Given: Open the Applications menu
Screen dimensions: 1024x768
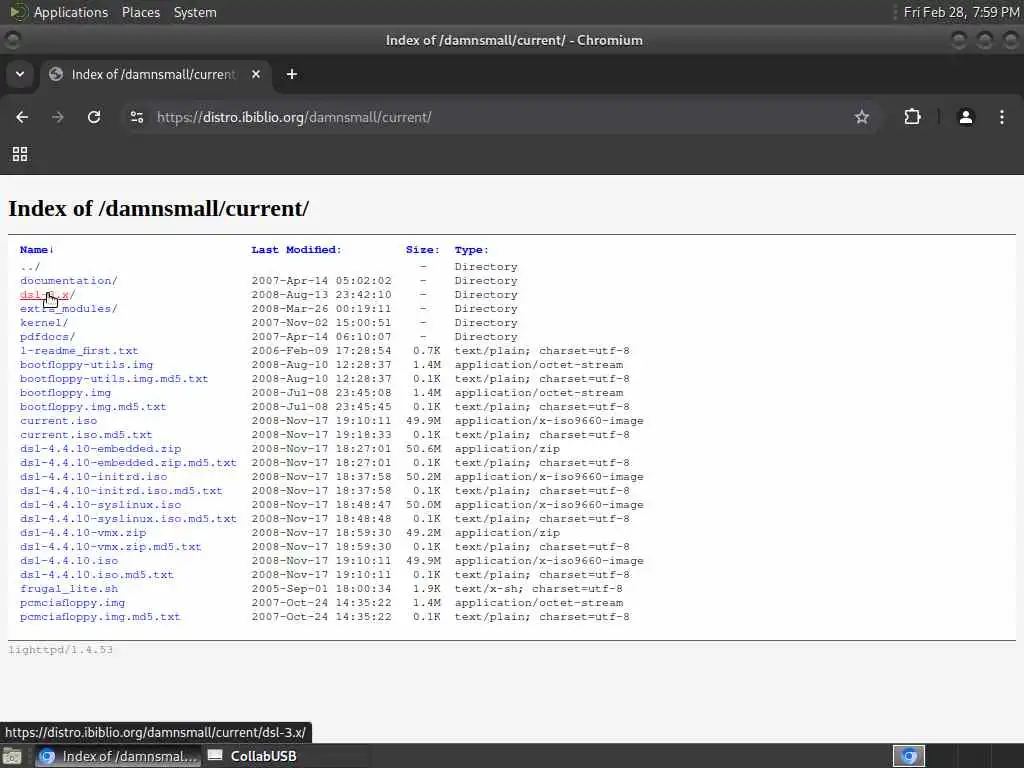Looking at the screenshot, I should point(71,12).
